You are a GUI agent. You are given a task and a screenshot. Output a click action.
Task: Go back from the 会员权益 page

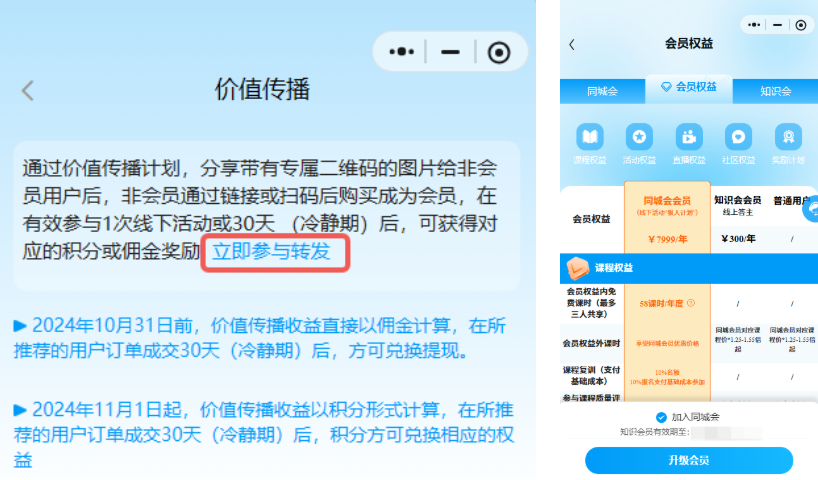(x=572, y=44)
